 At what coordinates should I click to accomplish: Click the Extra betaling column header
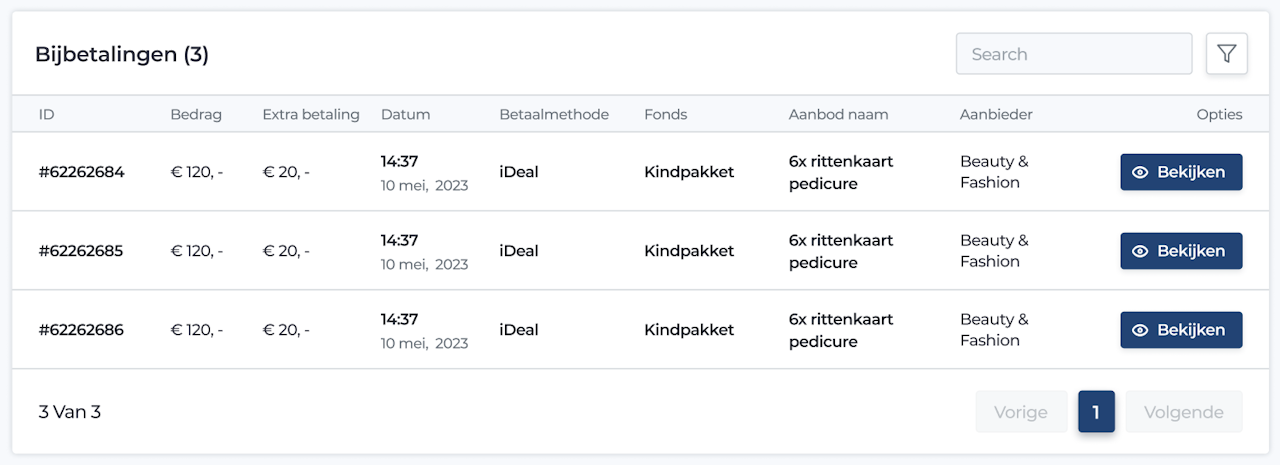click(311, 114)
